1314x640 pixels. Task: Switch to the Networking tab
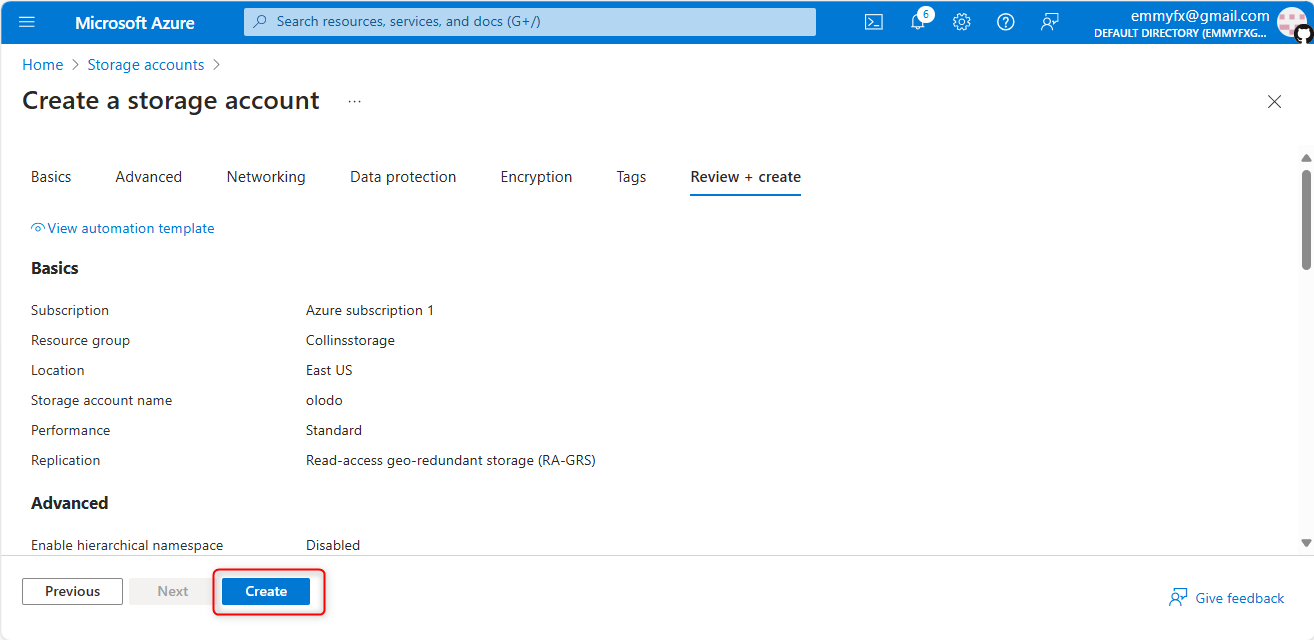[266, 177]
